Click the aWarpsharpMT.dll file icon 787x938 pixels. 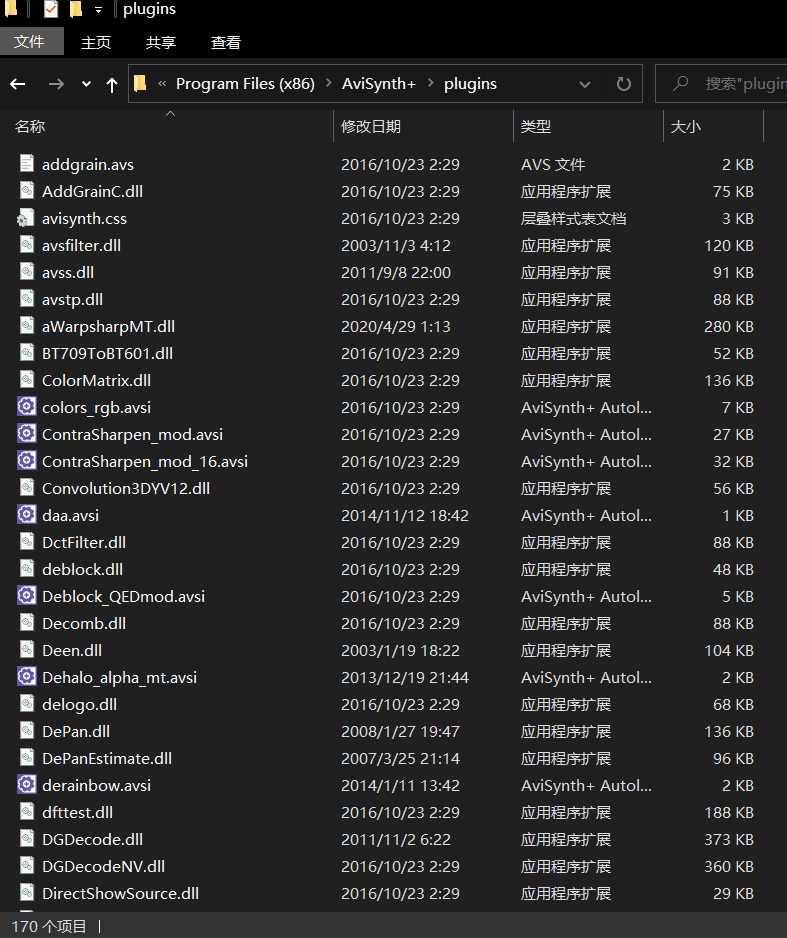click(x=26, y=326)
